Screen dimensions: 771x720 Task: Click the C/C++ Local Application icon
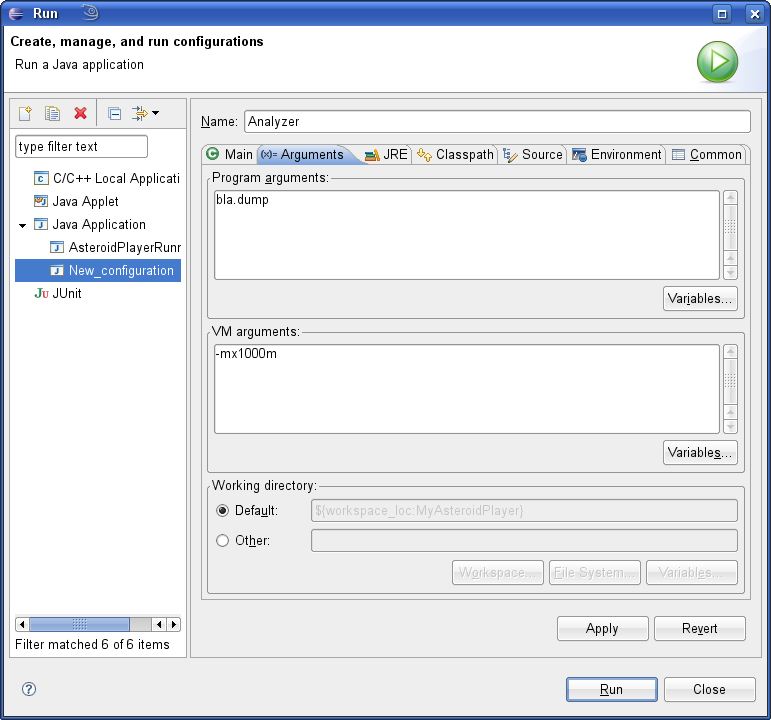point(41,179)
